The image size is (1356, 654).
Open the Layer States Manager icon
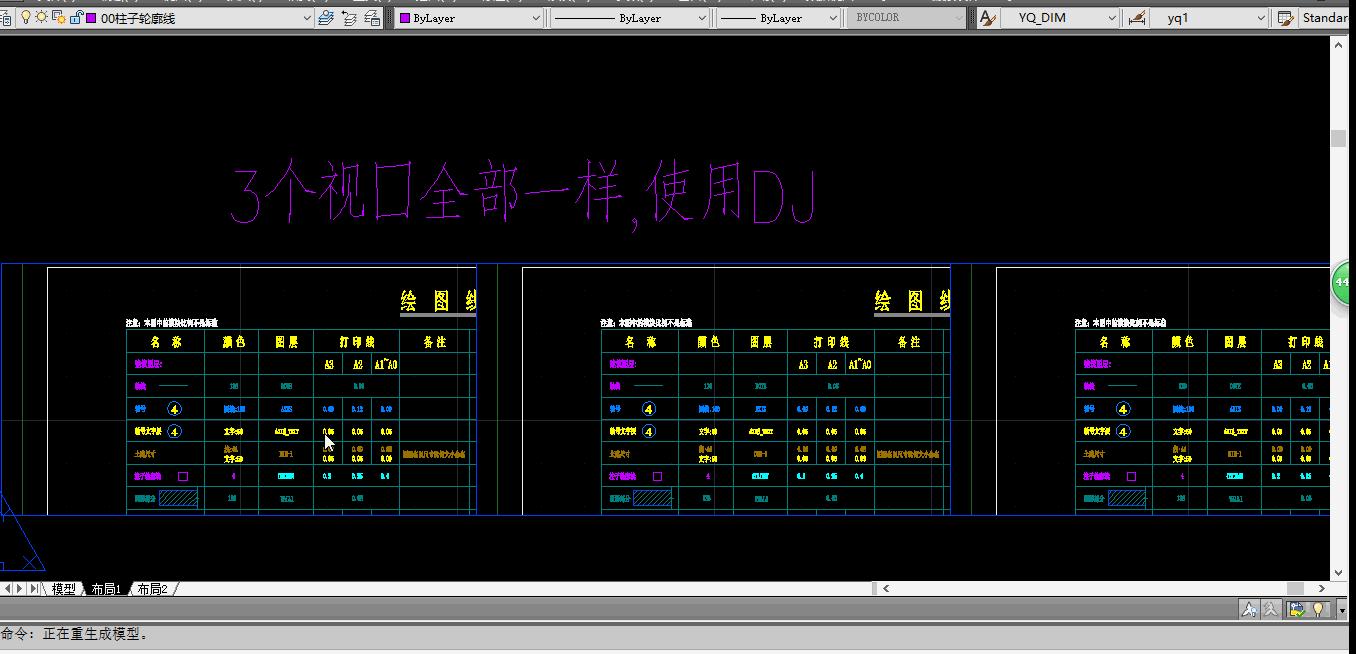[372, 18]
